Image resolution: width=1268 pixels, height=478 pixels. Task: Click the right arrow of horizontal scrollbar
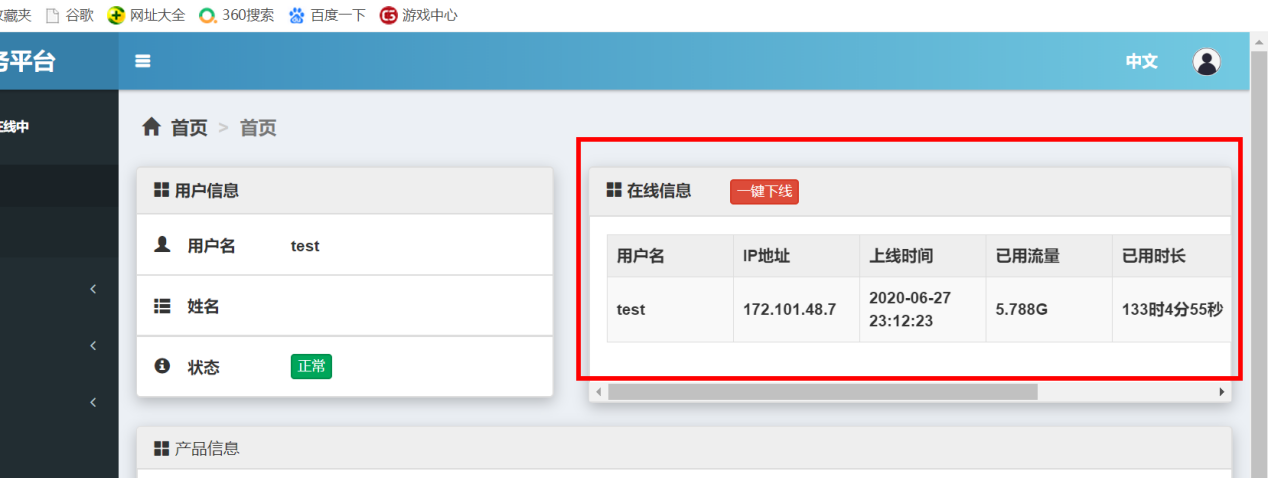click(1221, 392)
